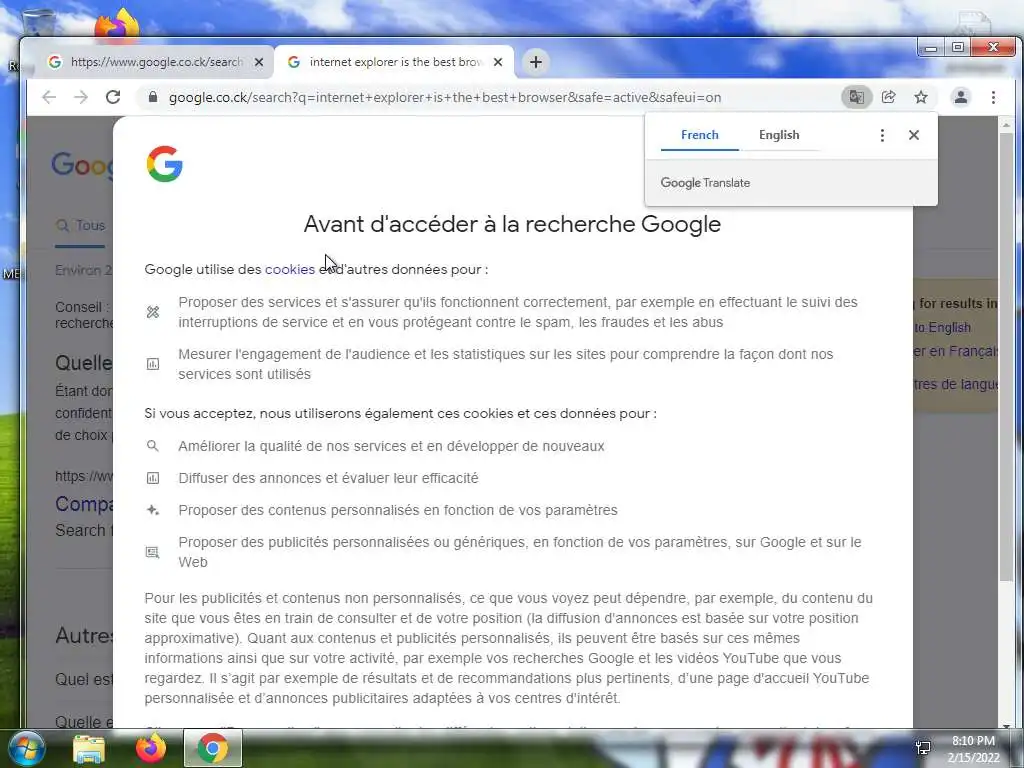Click the network tray icon
1024x768 pixels.
coord(923,748)
